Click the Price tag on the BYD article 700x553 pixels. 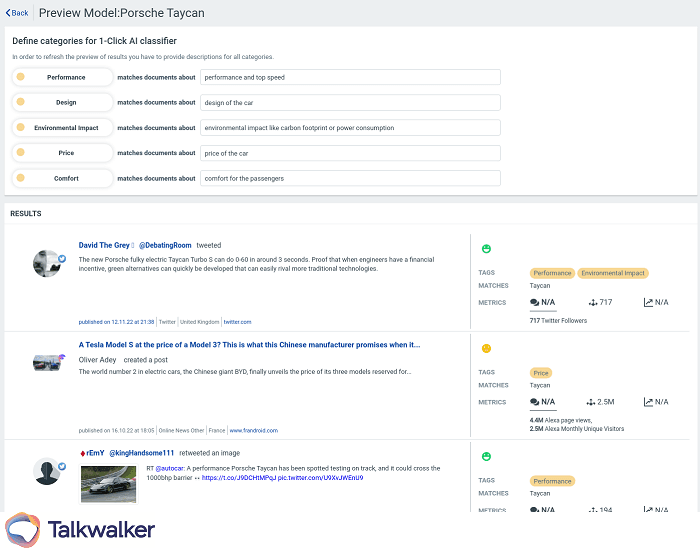(x=541, y=373)
